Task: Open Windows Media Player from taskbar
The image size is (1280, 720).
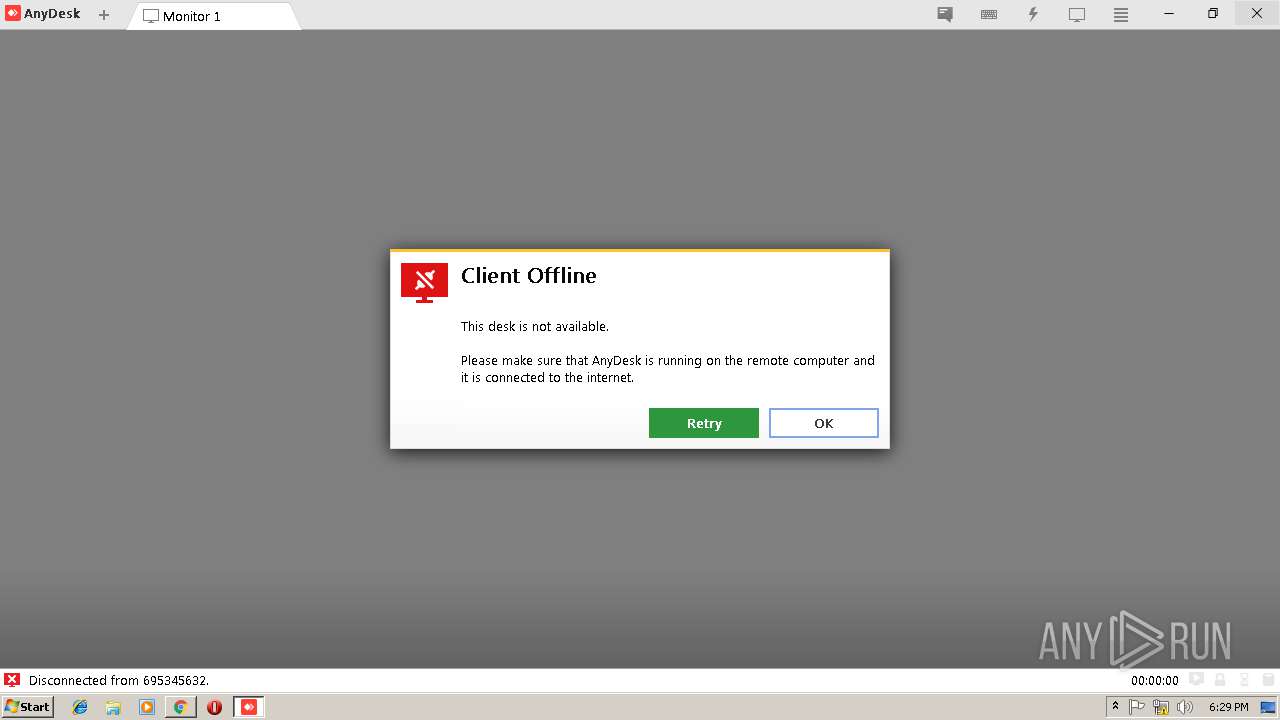Action: click(x=147, y=707)
